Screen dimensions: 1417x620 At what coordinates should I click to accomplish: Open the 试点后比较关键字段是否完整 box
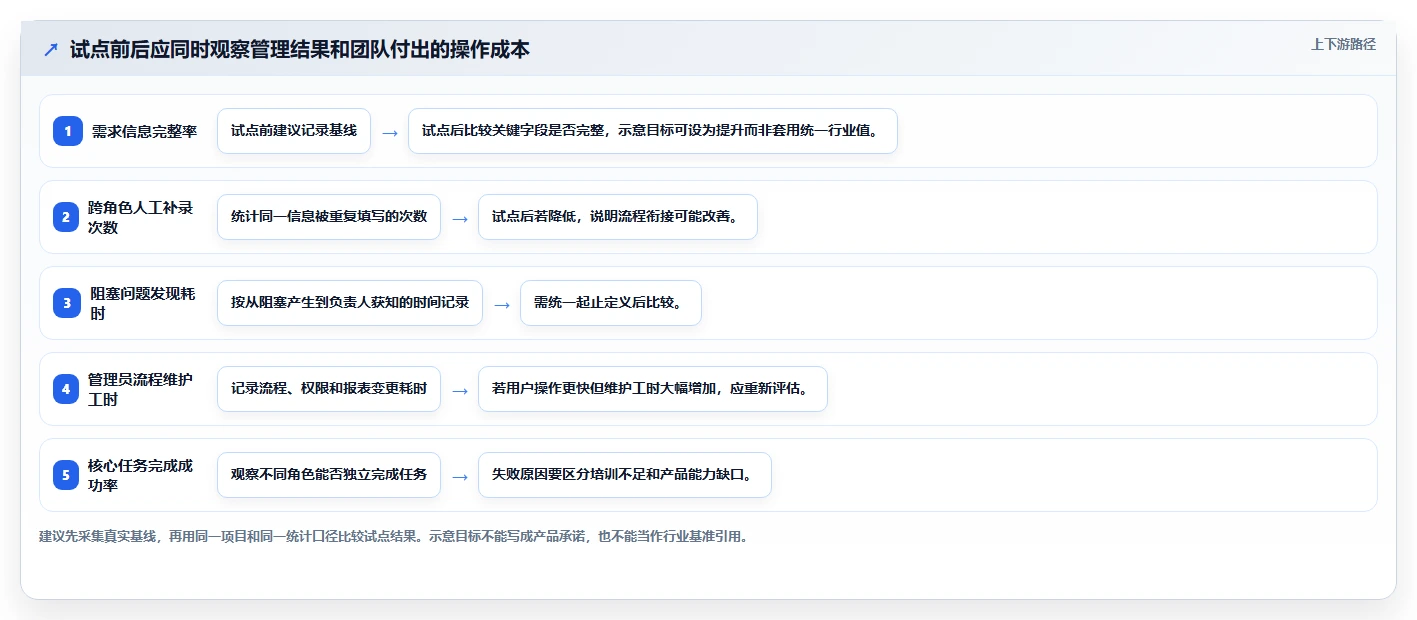point(653,131)
